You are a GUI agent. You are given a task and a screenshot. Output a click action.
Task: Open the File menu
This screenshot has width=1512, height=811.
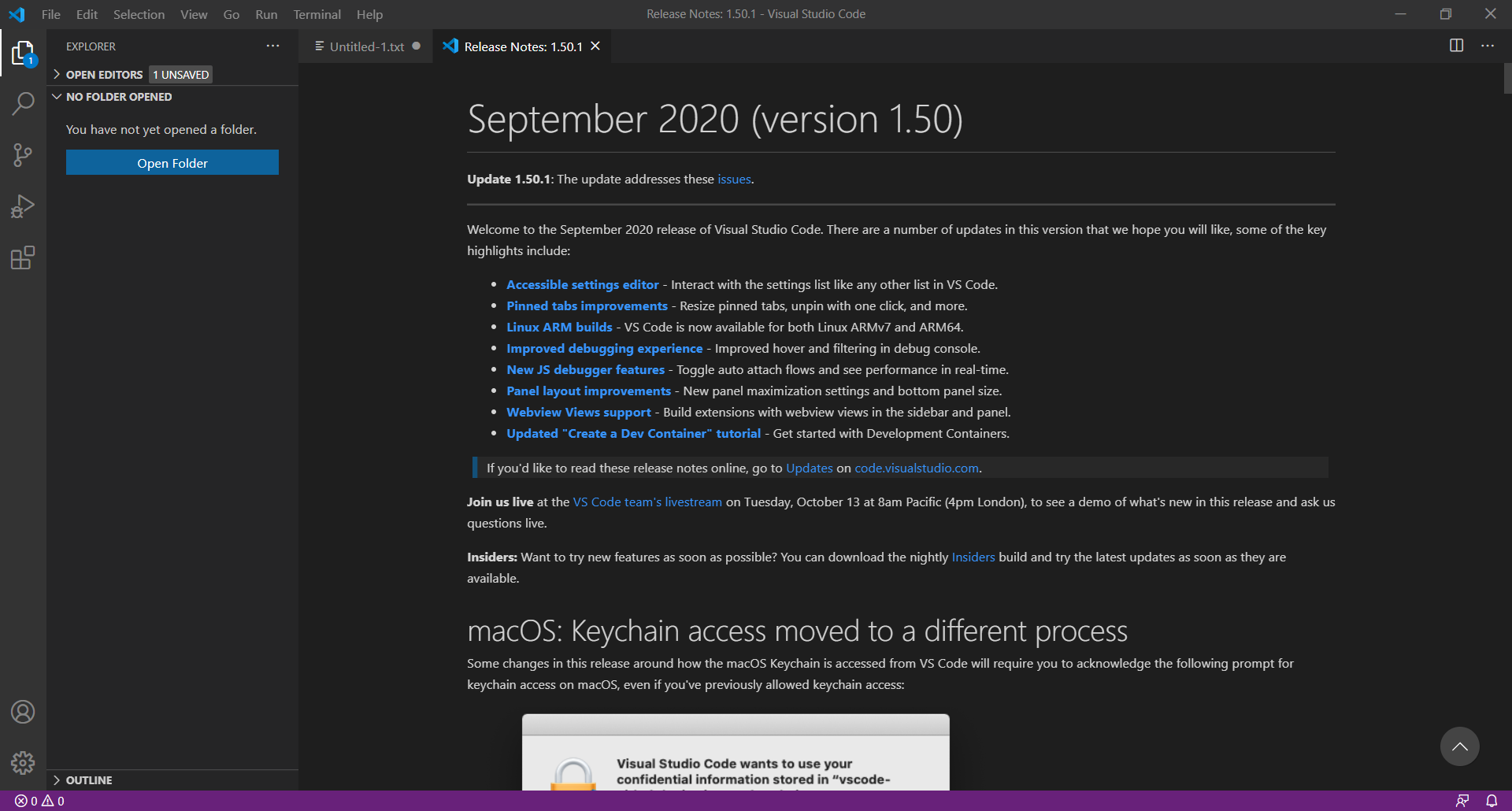point(51,14)
